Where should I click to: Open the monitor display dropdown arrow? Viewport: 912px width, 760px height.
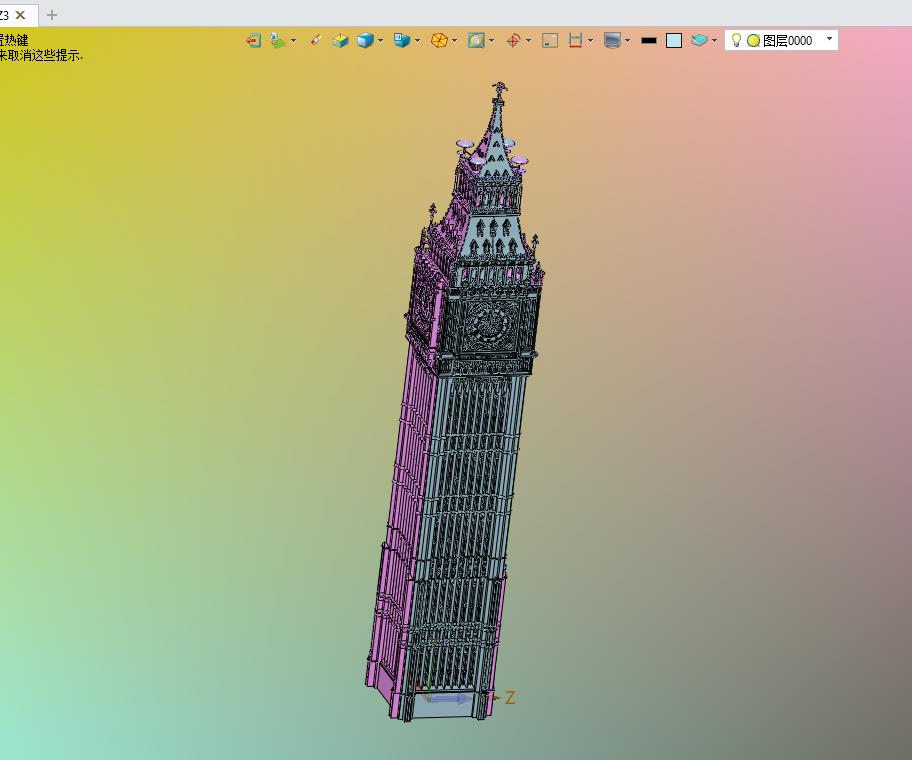(x=628, y=40)
